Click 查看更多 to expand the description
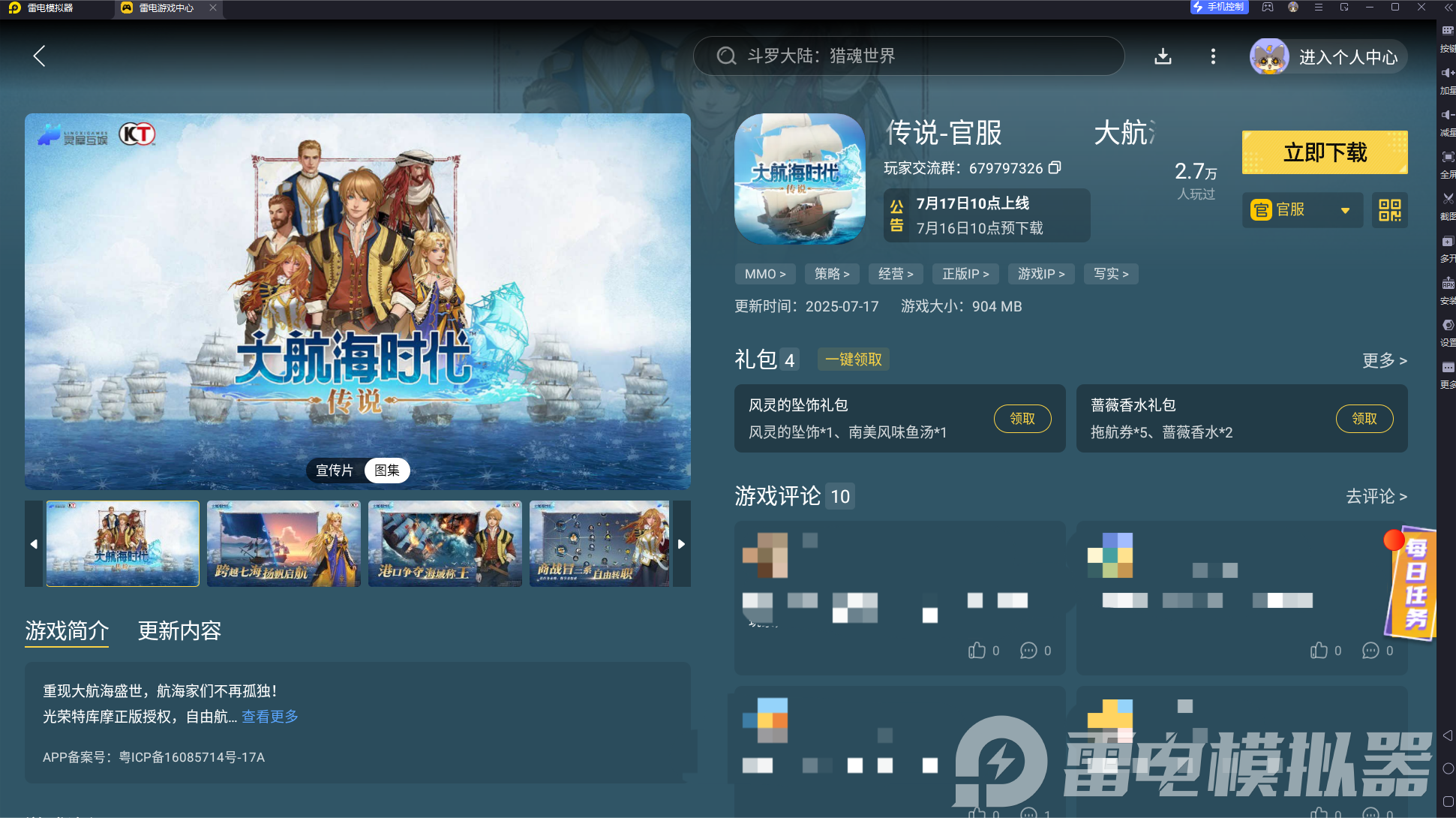This screenshot has width=1456, height=818. 270,717
